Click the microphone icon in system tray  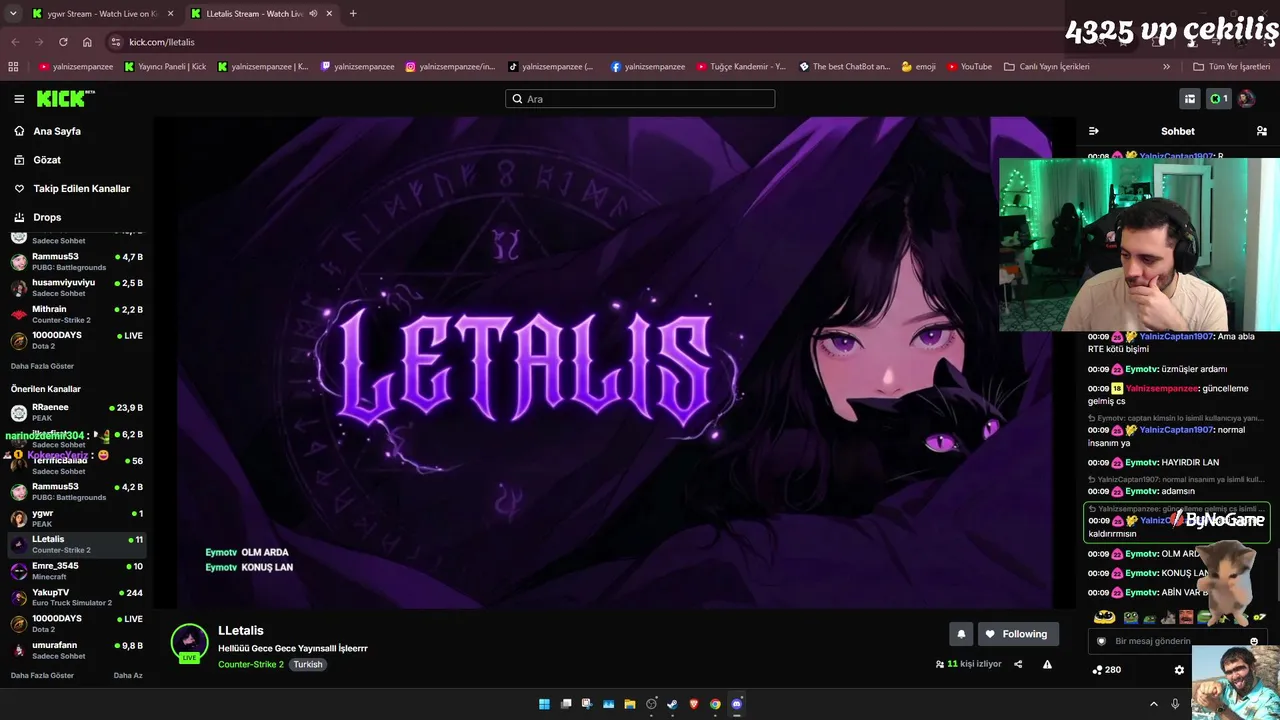[1175, 704]
